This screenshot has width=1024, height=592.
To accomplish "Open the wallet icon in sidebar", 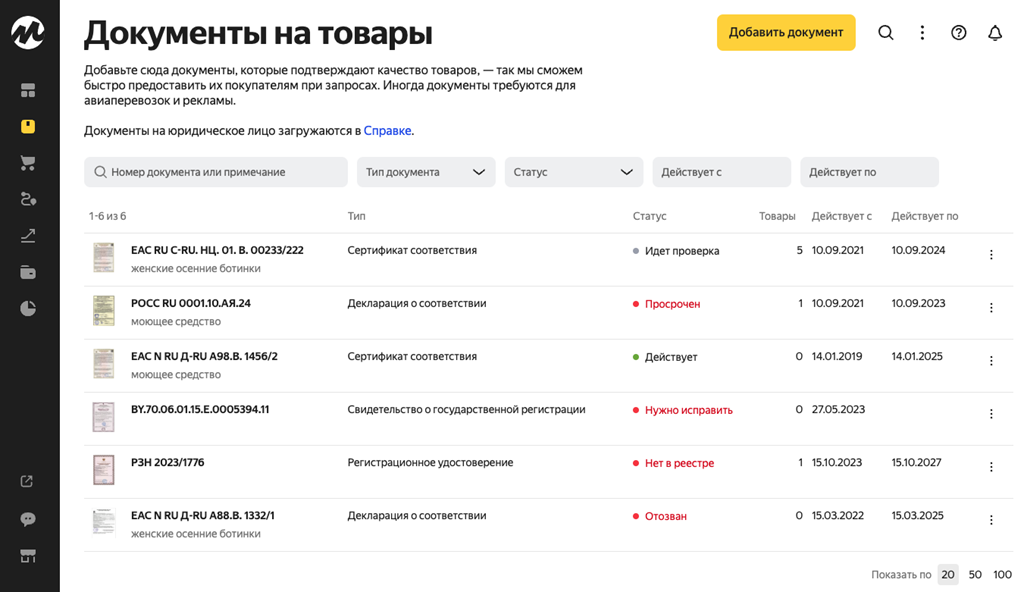I will tap(28, 272).
